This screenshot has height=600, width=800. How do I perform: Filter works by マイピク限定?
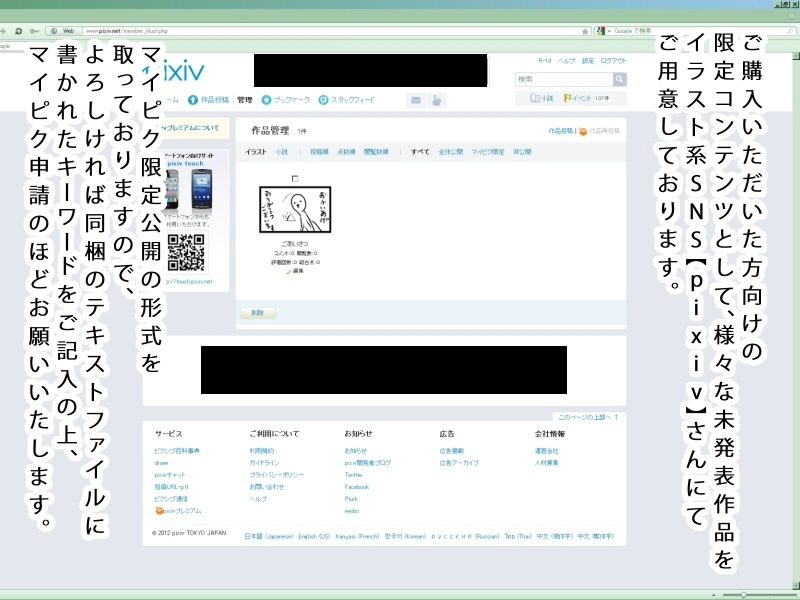(487, 152)
